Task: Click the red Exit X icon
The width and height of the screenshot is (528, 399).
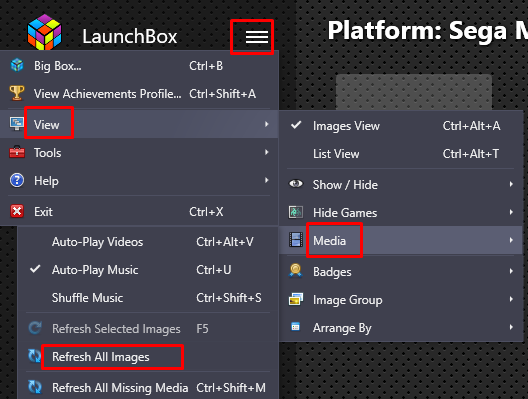Action: 17,211
